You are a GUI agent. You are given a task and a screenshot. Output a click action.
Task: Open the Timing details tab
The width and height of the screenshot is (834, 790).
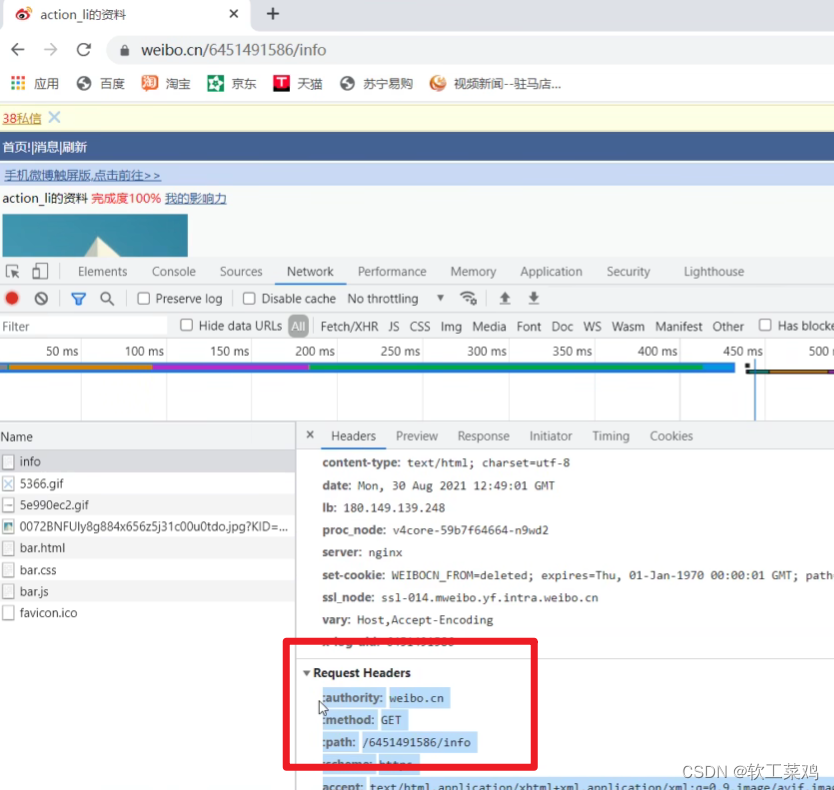611,436
